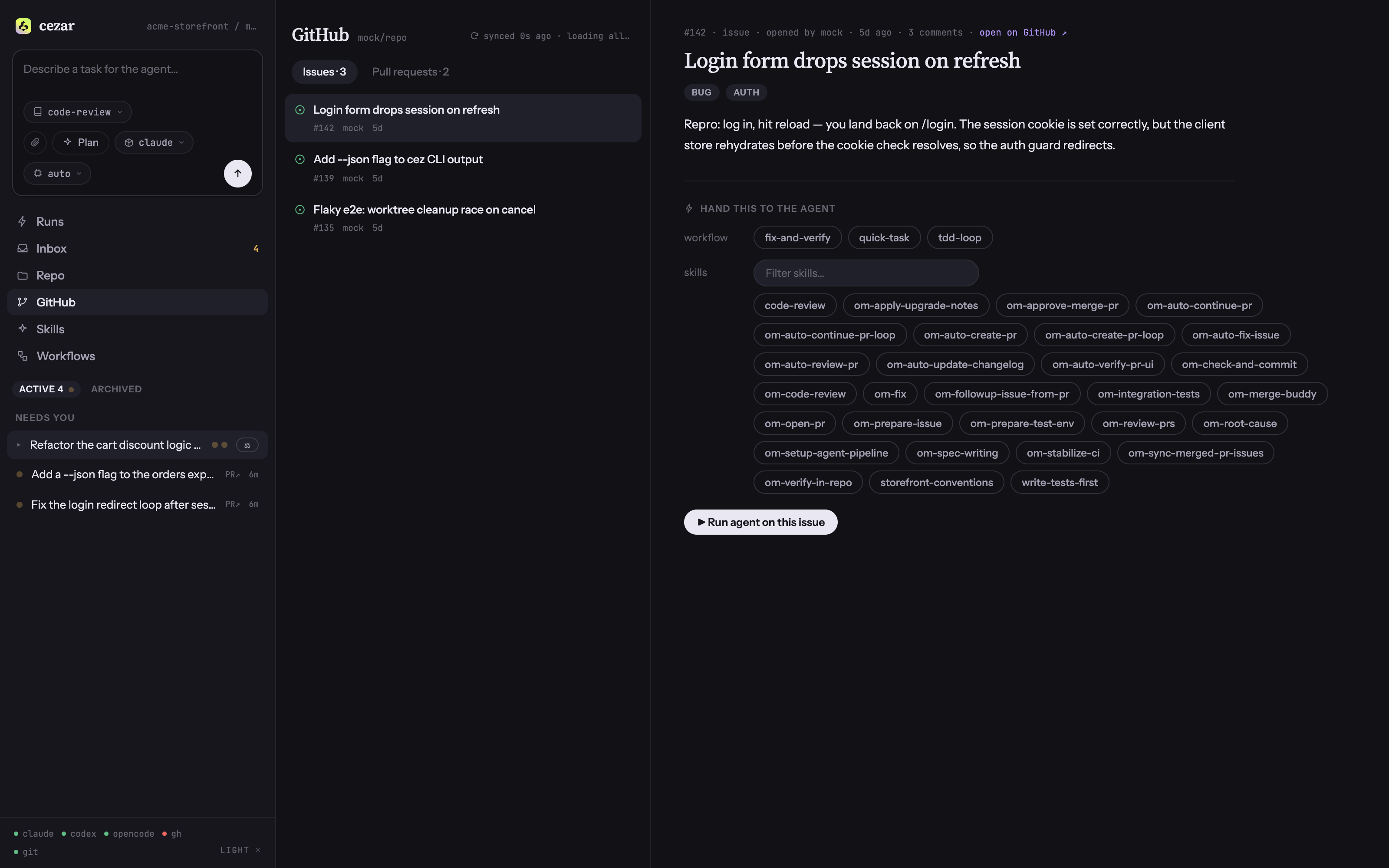Click Run agent on this issue

(x=760, y=523)
